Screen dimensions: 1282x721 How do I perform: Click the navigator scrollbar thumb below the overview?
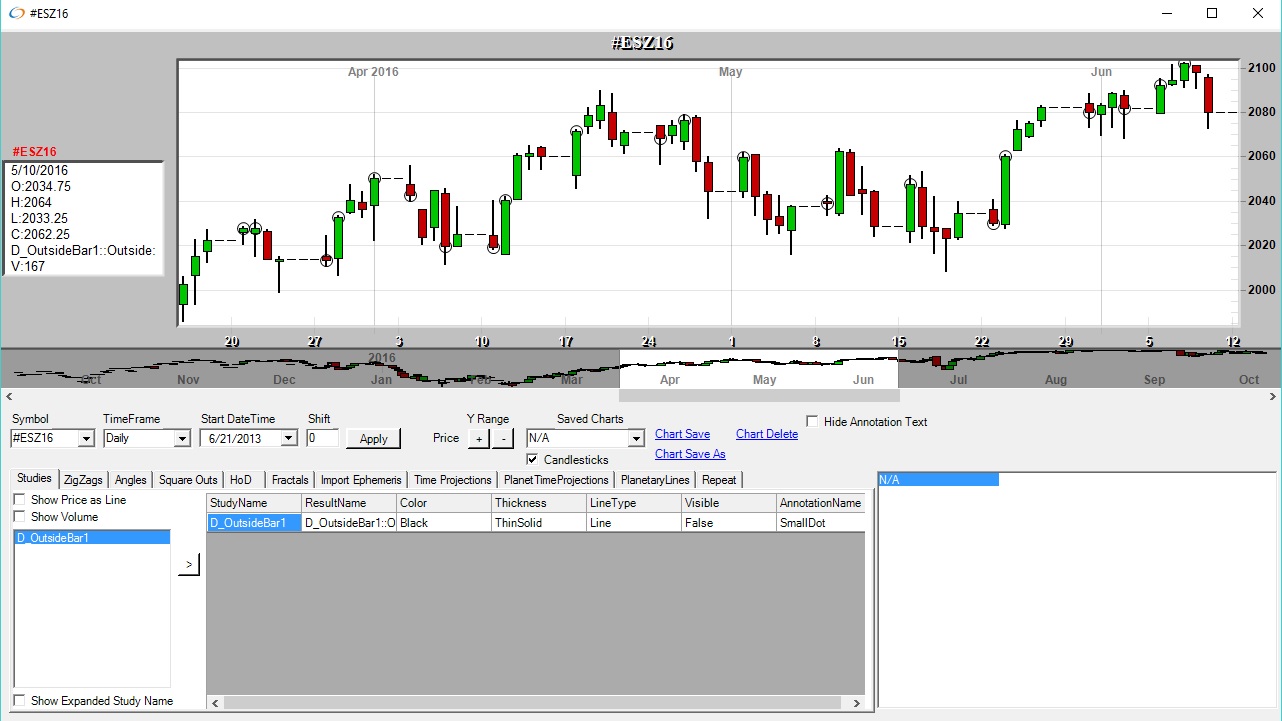pyautogui.click(x=758, y=397)
